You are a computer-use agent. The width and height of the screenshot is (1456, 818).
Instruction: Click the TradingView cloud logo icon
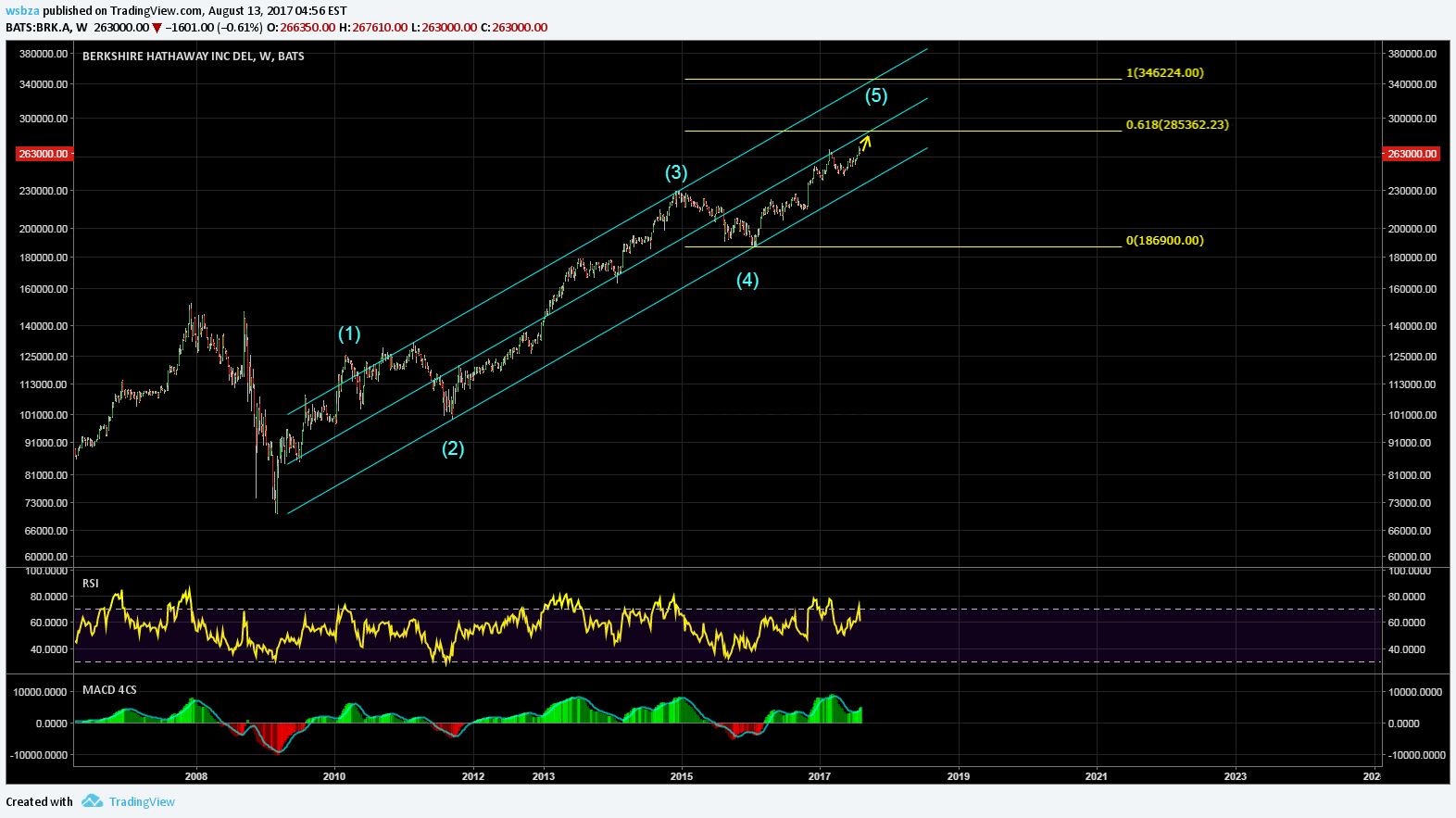pyautogui.click(x=92, y=801)
